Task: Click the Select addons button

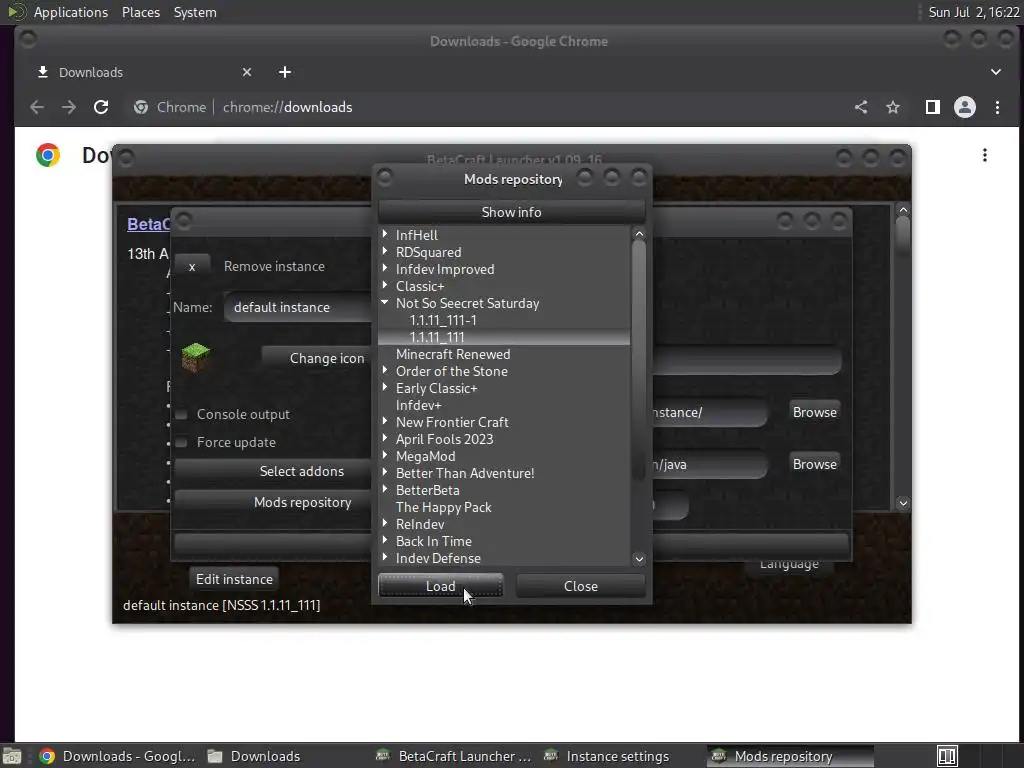Action: point(272,471)
